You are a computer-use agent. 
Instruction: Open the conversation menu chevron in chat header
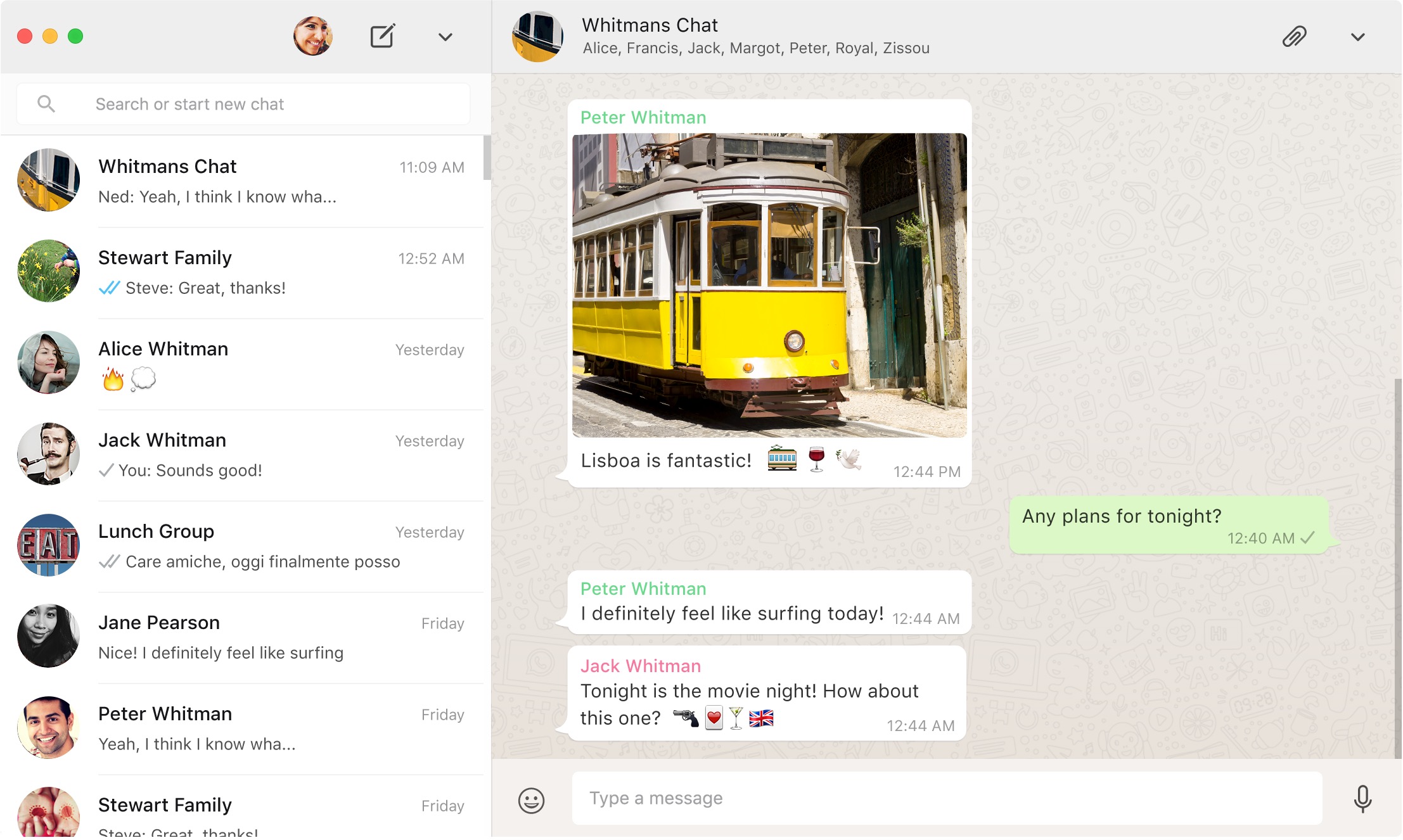pos(1357,37)
